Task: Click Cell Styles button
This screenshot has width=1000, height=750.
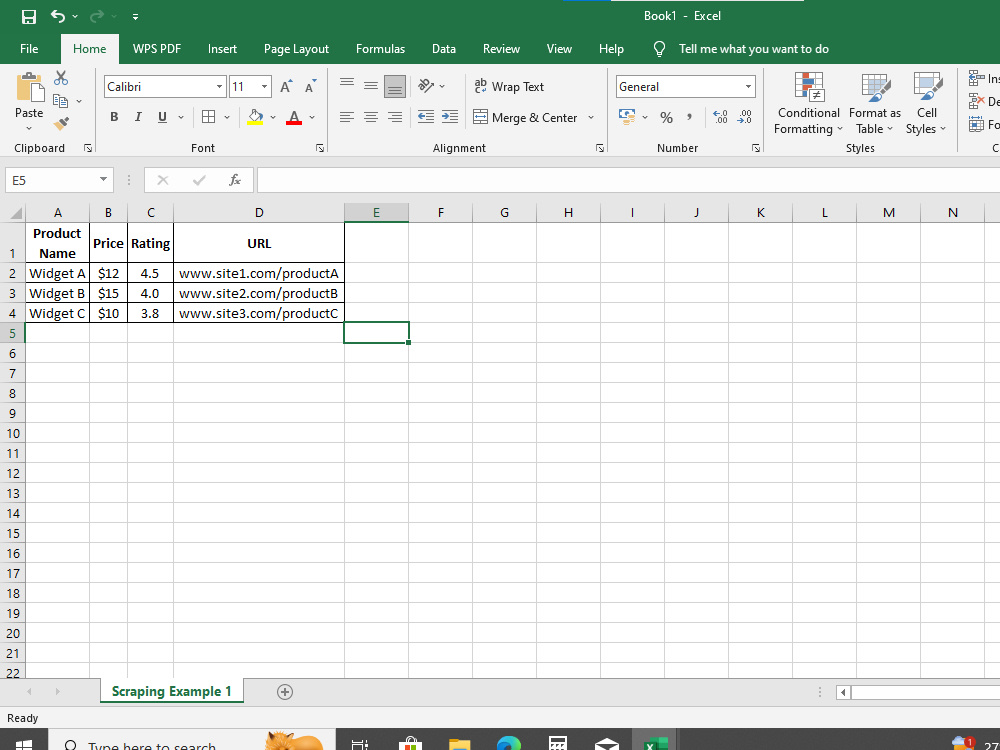Action: [927, 104]
